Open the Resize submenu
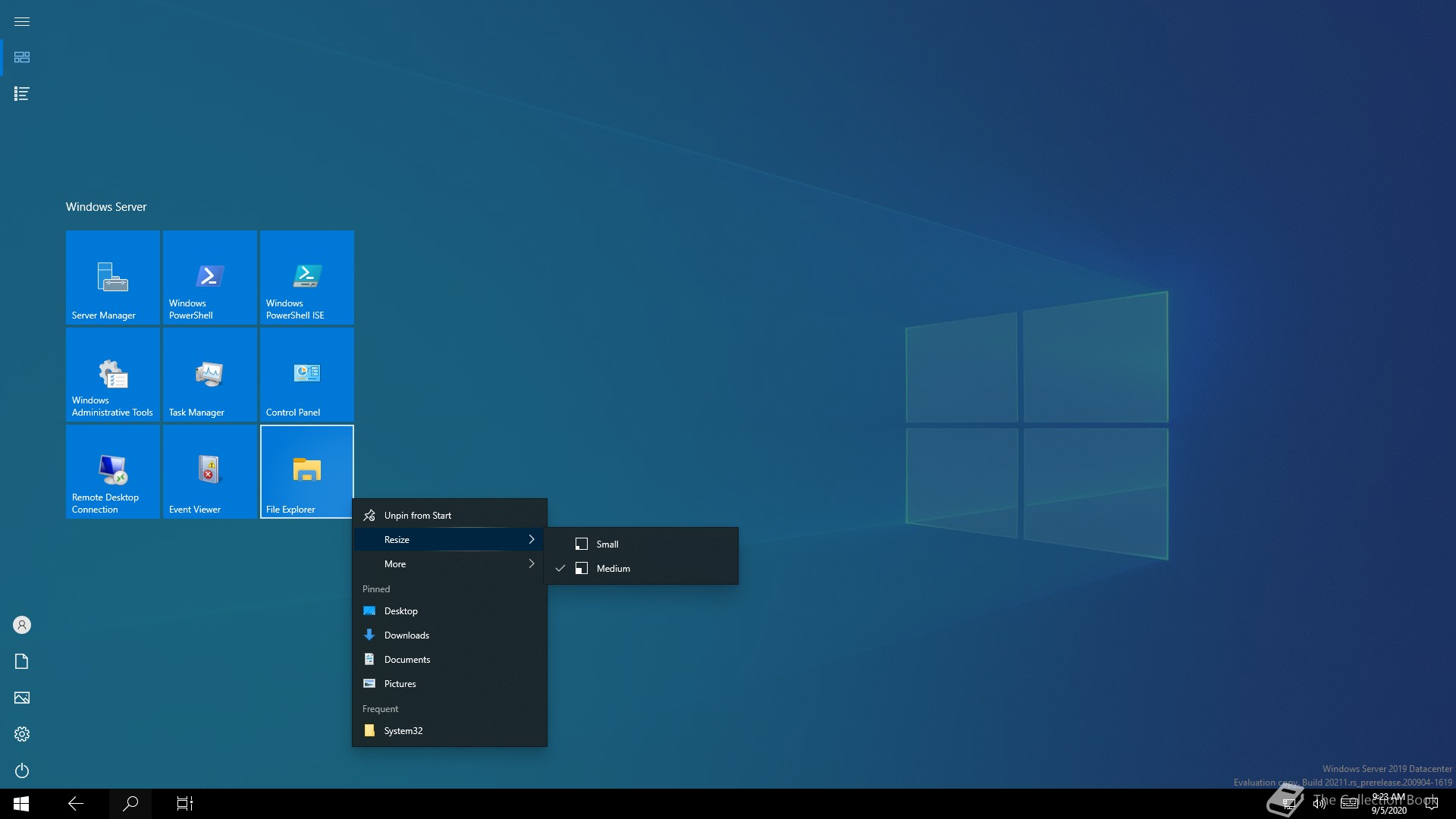 (450, 540)
